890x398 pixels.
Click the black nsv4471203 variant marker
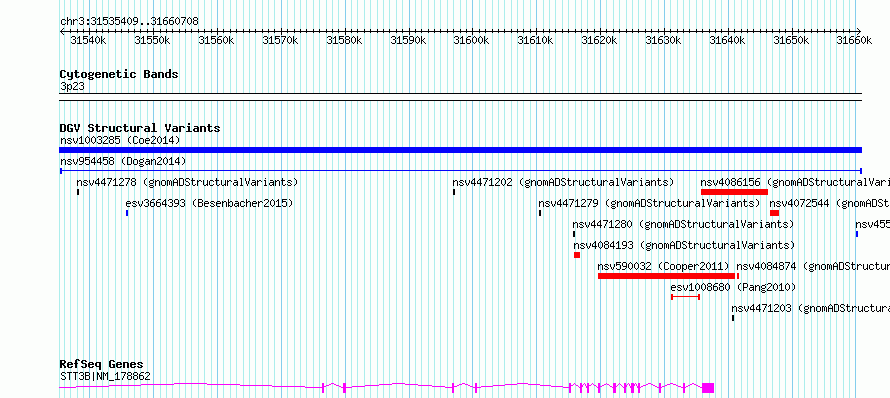point(733,318)
